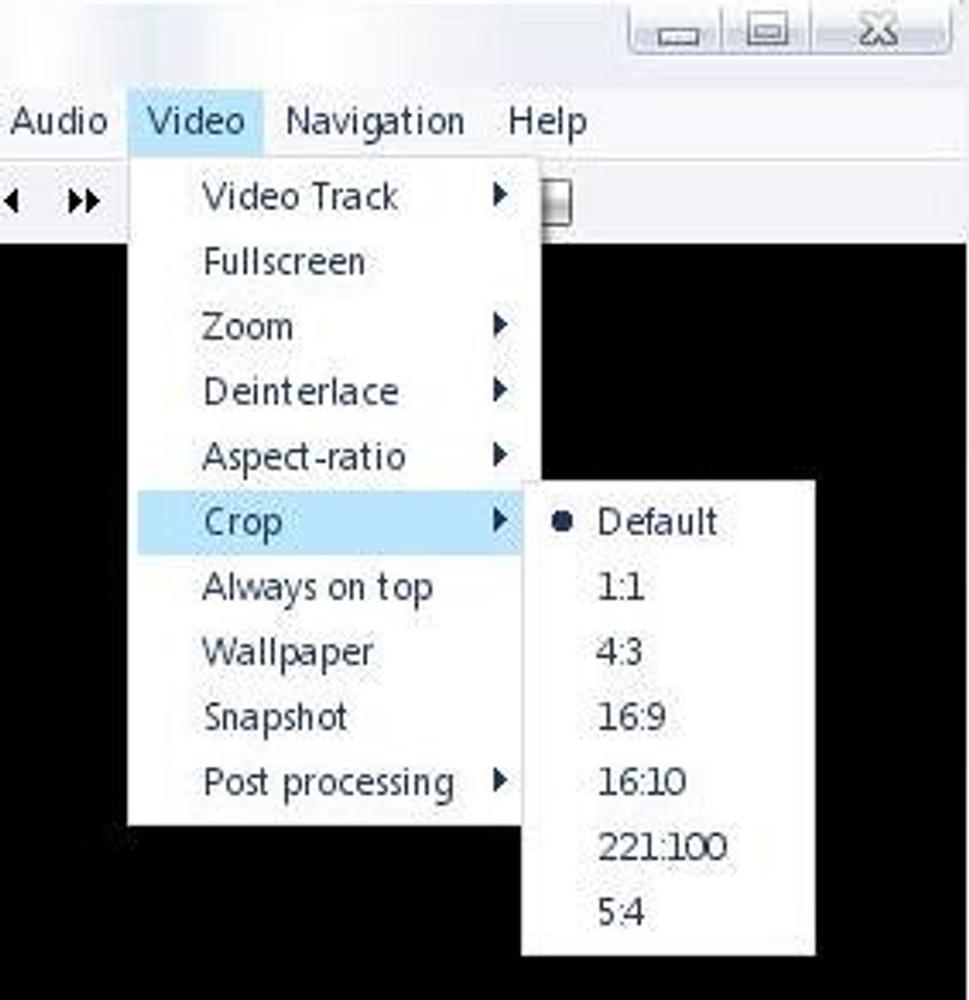Select the Default crop radio option
Viewport: 969px width, 1000px height.
click(x=657, y=521)
